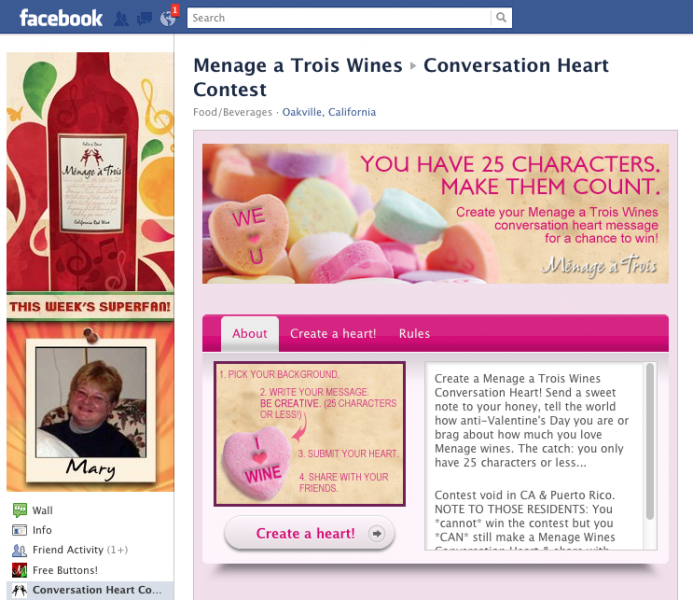Click the Free Buttons sidebar icon
This screenshot has height=600, width=693.
[19, 570]
